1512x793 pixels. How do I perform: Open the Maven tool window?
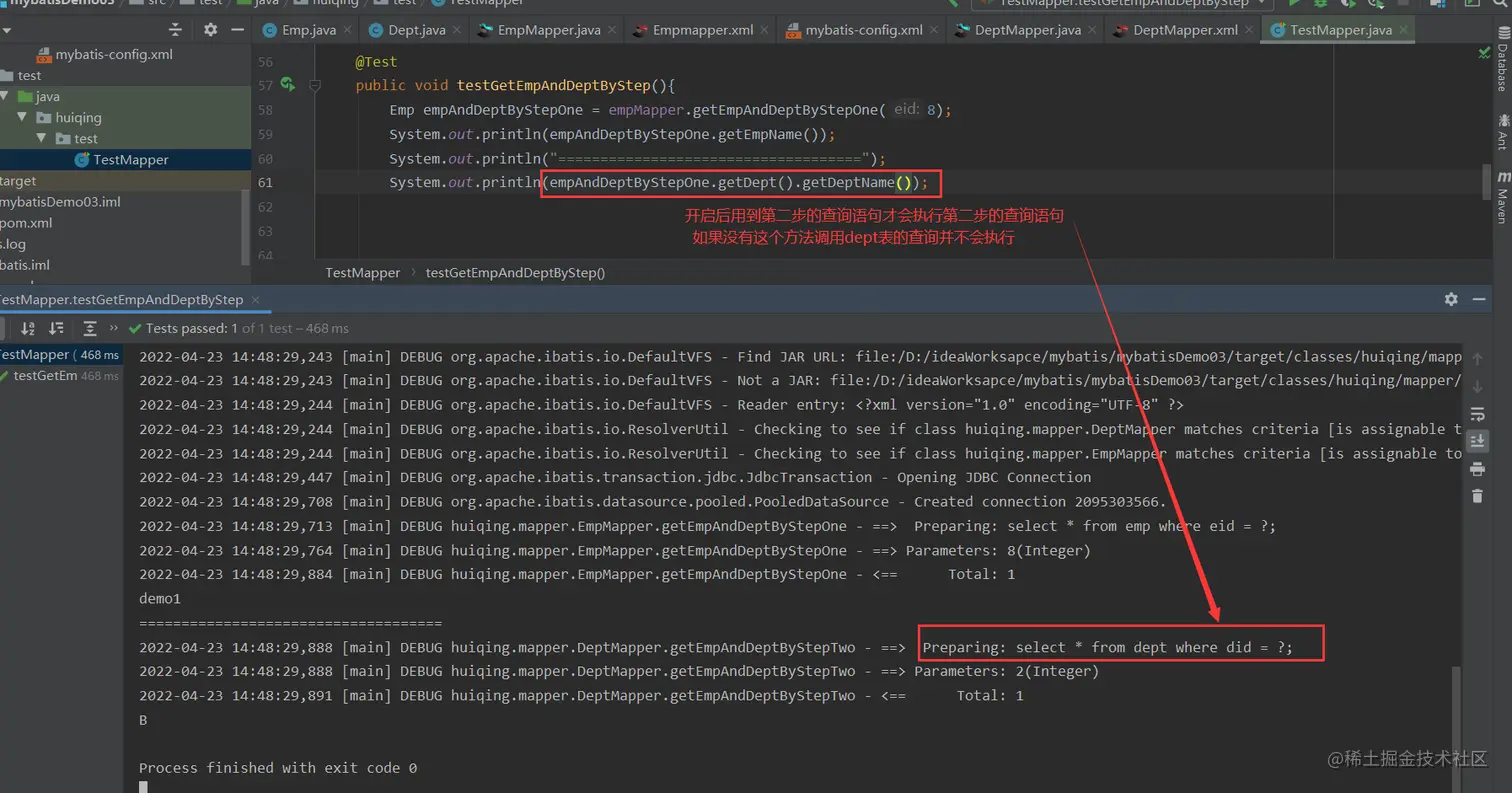tap(1501, 197)
